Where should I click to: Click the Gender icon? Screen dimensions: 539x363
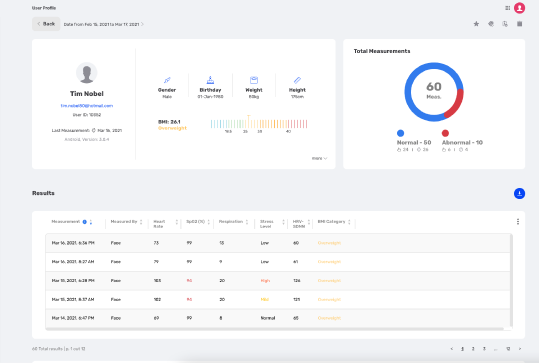167,80
